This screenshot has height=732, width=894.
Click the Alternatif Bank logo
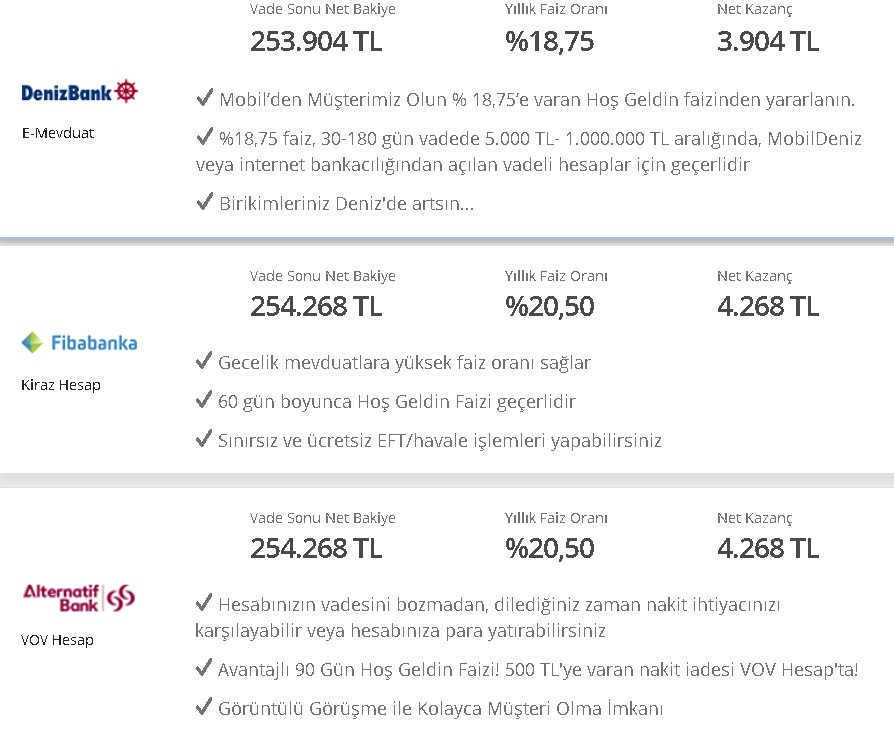79,598
